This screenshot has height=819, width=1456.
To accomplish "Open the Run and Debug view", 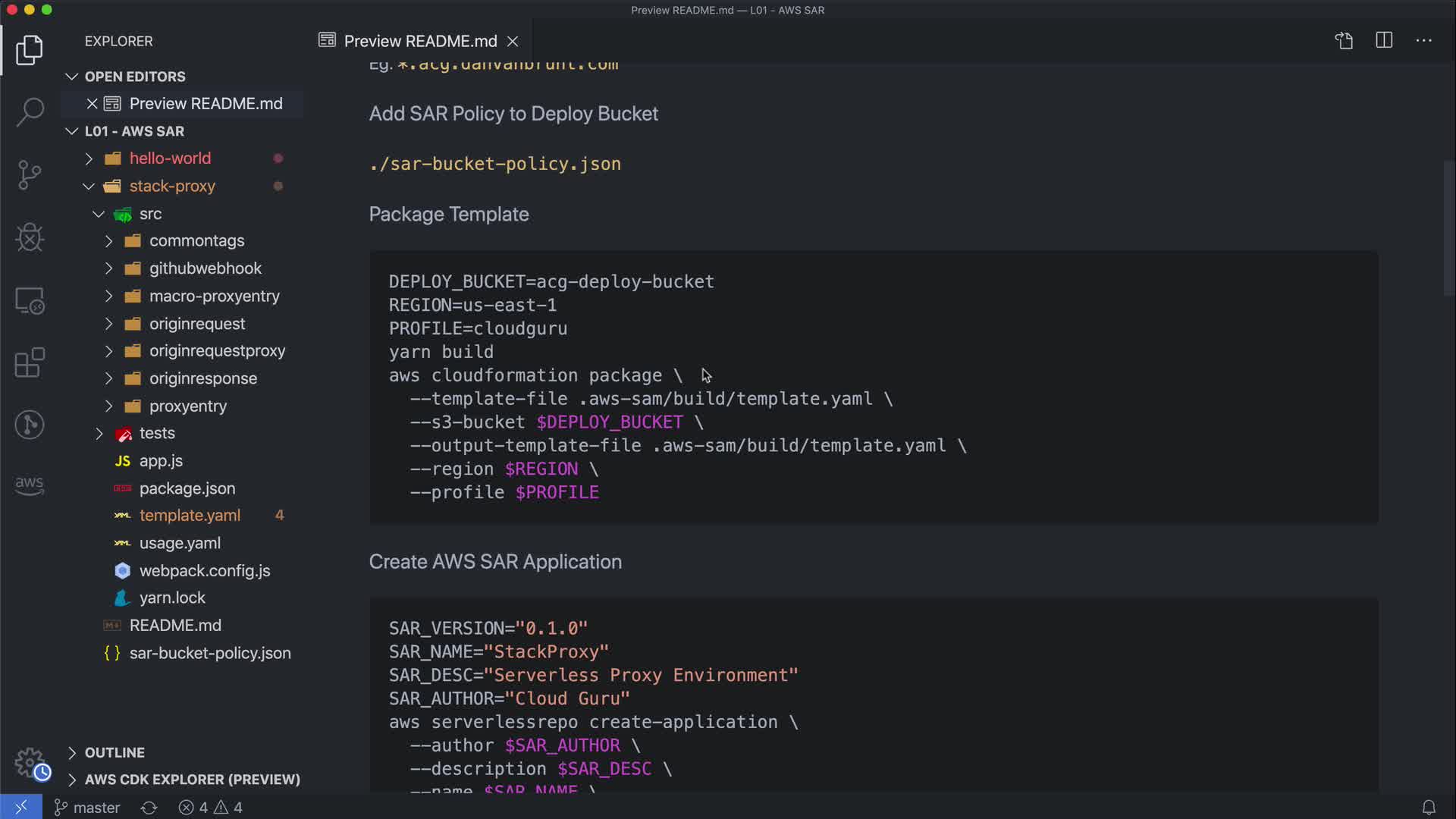I will [30, 237].
